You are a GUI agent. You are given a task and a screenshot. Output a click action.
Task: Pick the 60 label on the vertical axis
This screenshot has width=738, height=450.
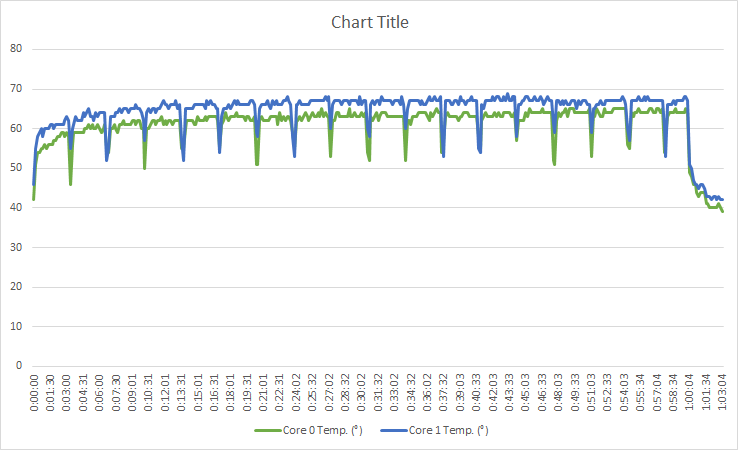[16, 128]
